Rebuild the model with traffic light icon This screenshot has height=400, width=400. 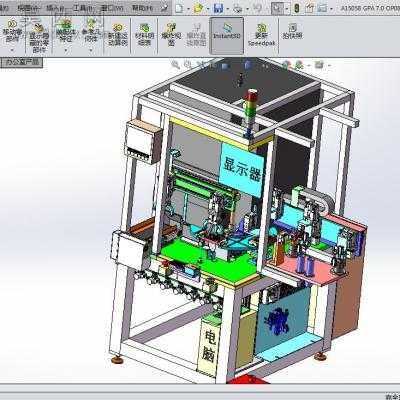click(297, 8)
